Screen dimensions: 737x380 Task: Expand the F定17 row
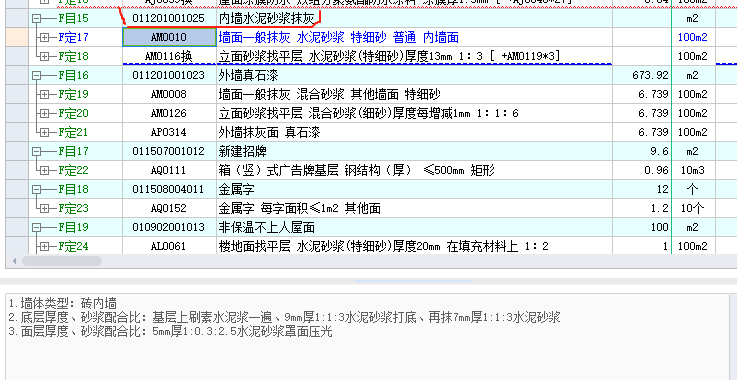[45, 38]
